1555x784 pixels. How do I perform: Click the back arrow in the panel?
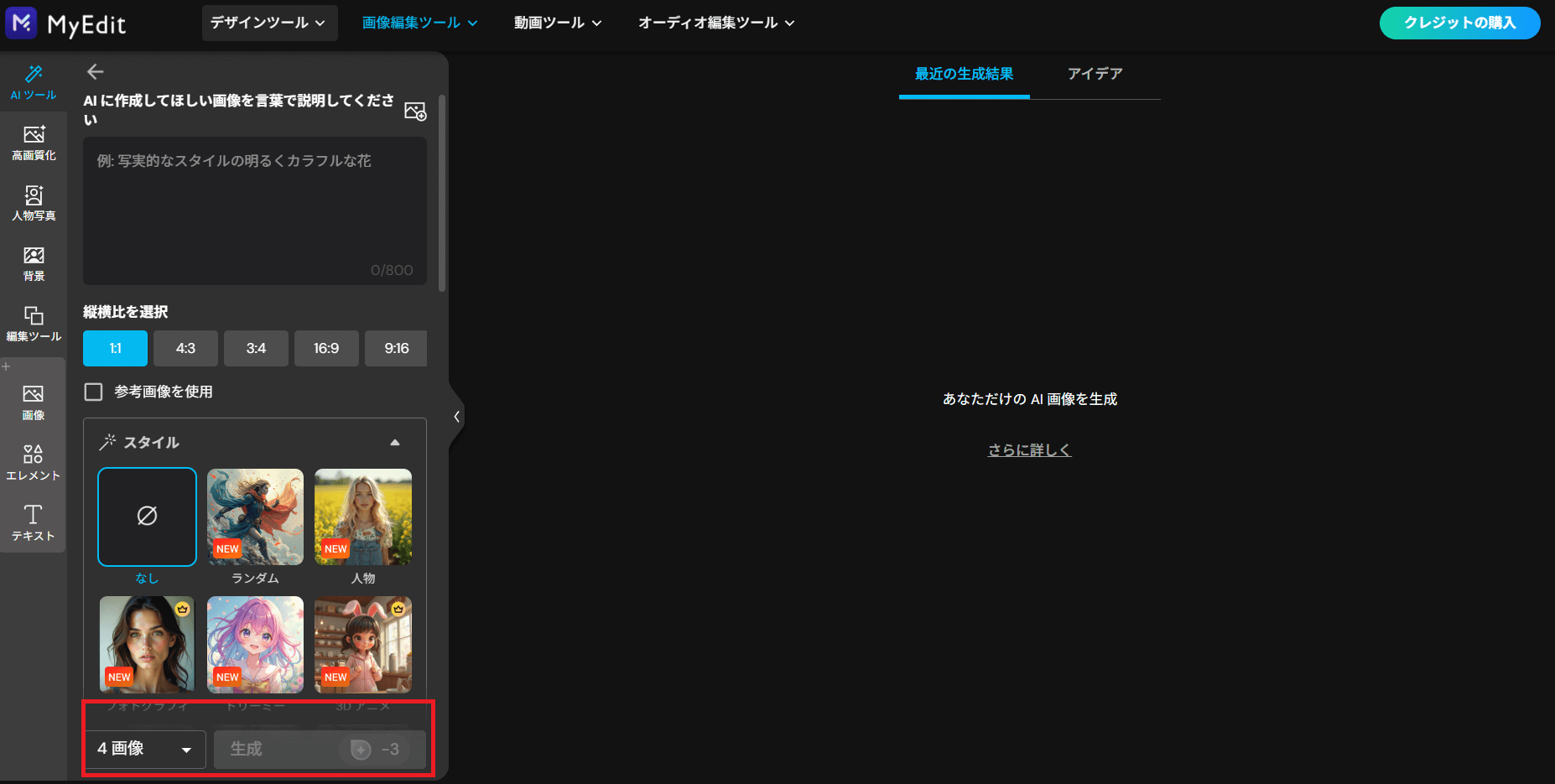(96, 72)
